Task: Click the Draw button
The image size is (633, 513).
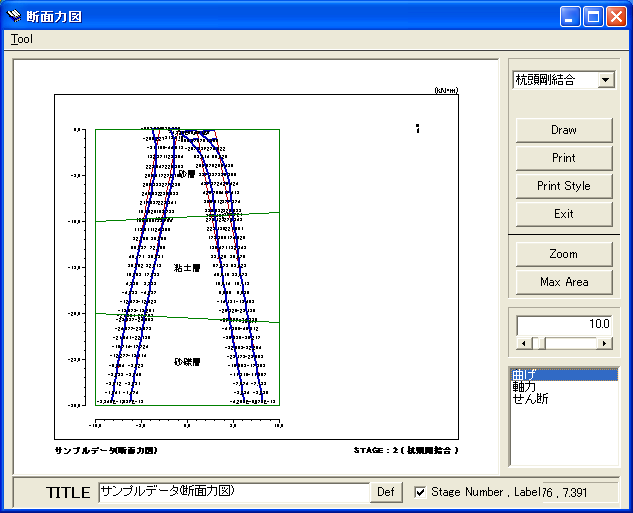Action: point(564,130)
